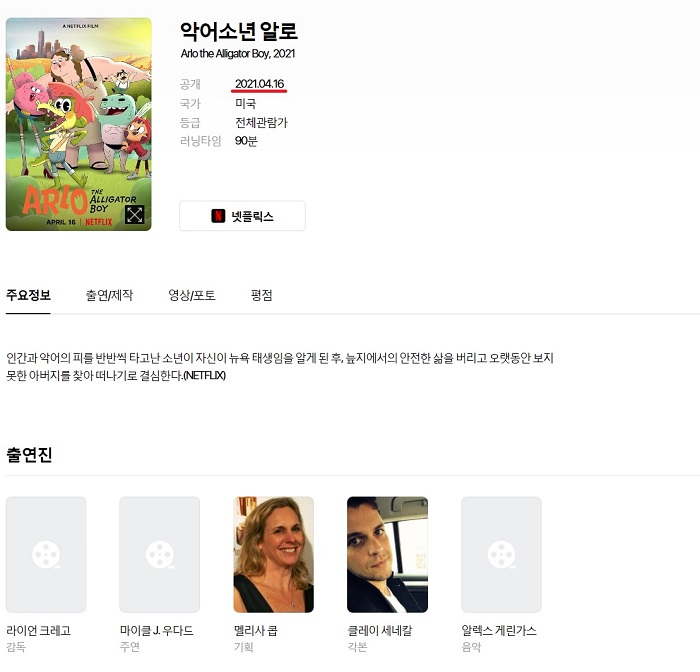700x672 pixels.
Task: Go to the 평점 tab
Action: [x=262, y=295]
